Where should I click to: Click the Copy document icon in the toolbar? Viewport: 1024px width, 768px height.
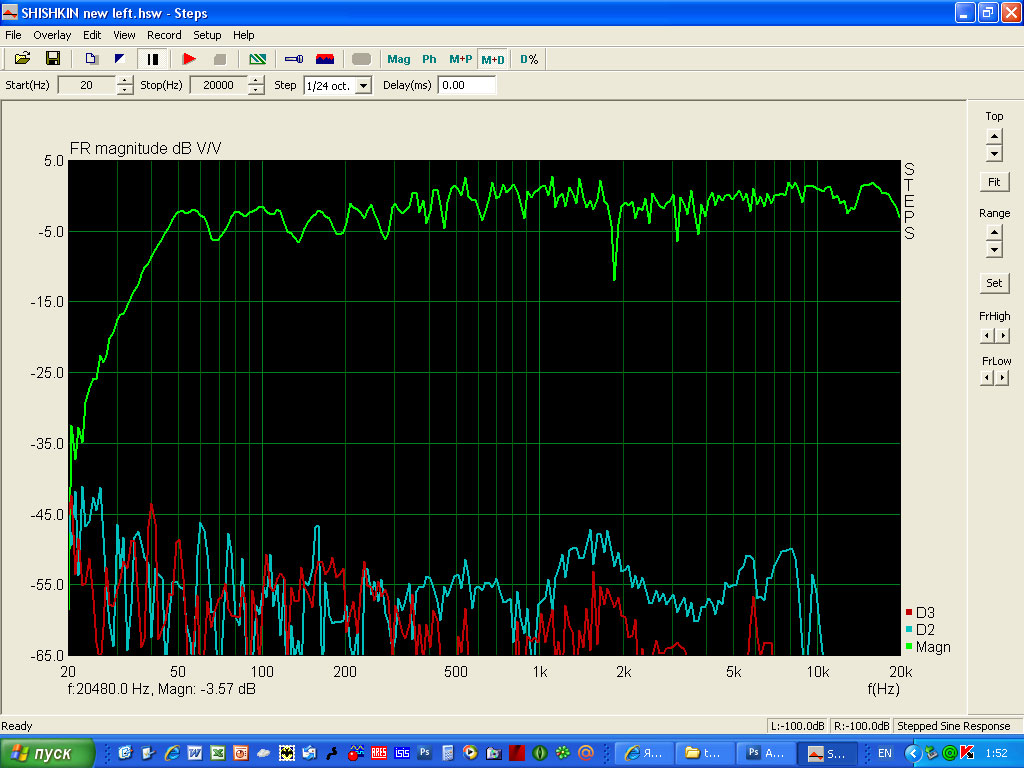(x=91, y=59)
